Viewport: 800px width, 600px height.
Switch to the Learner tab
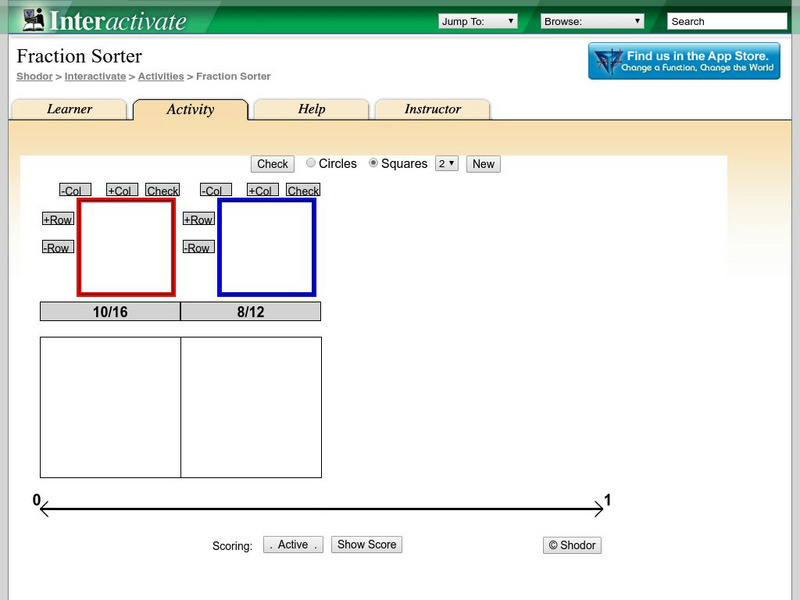[69, 109]
